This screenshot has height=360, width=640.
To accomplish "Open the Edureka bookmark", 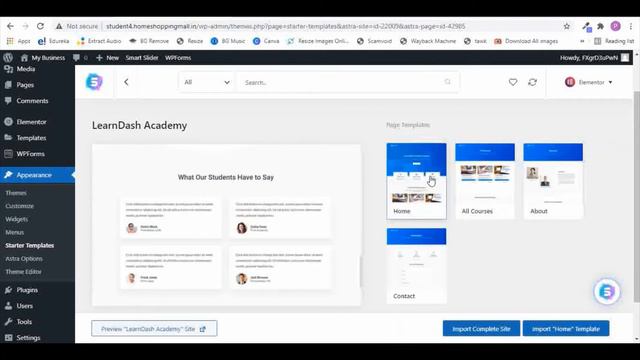I will click(x=53, y=41).
